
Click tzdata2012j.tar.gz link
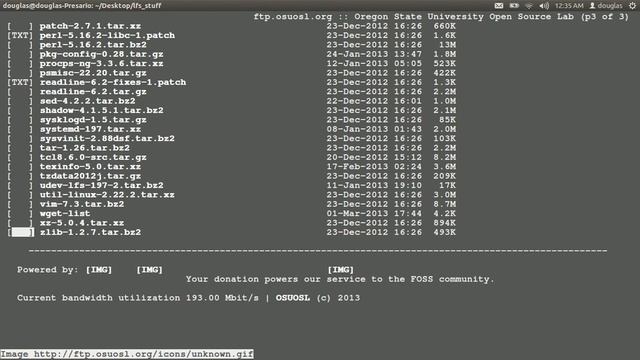[90, 176]
